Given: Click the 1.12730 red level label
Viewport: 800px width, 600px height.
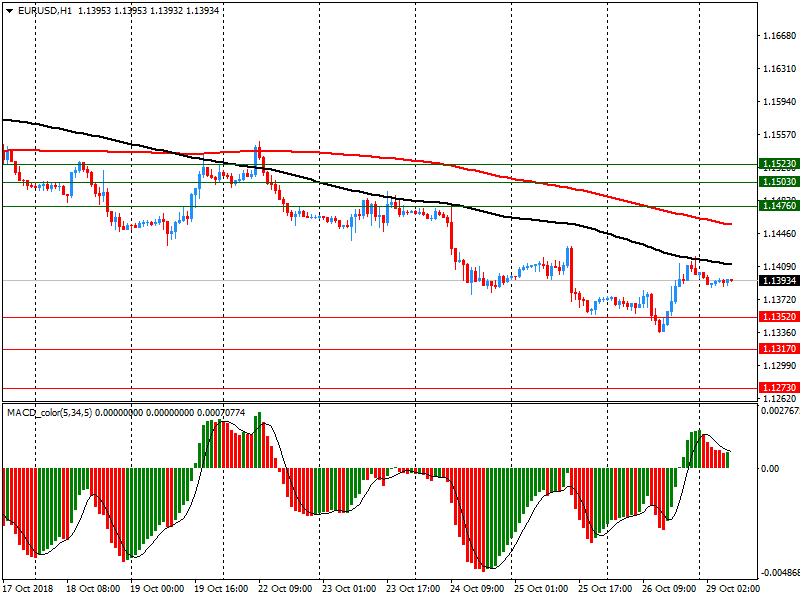Looking at the screenshot, I should click(779, 388).
